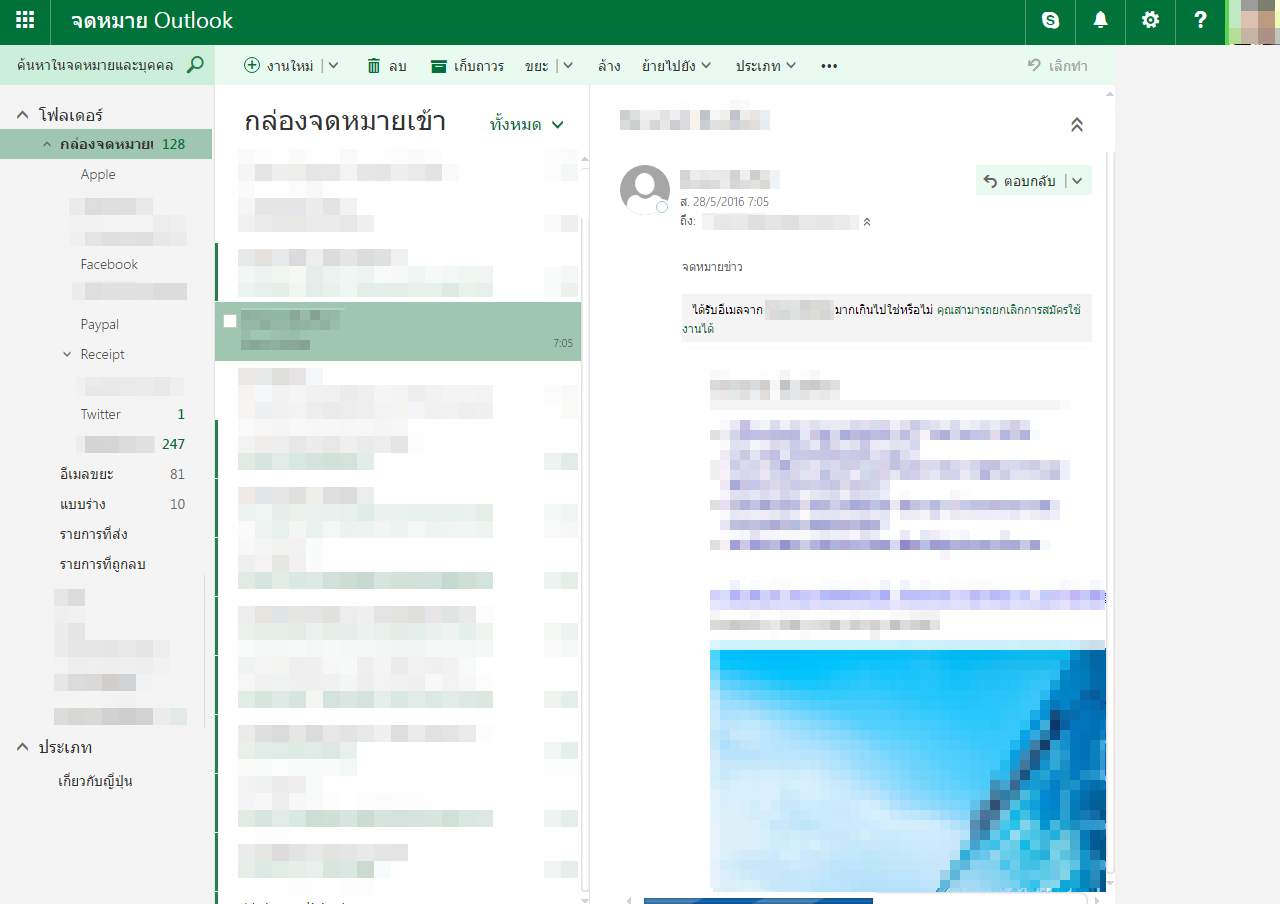Open Skype from the header bar
Image resolution: width=1280 pixels, height=904 pixels.
tap(1050, 20)
